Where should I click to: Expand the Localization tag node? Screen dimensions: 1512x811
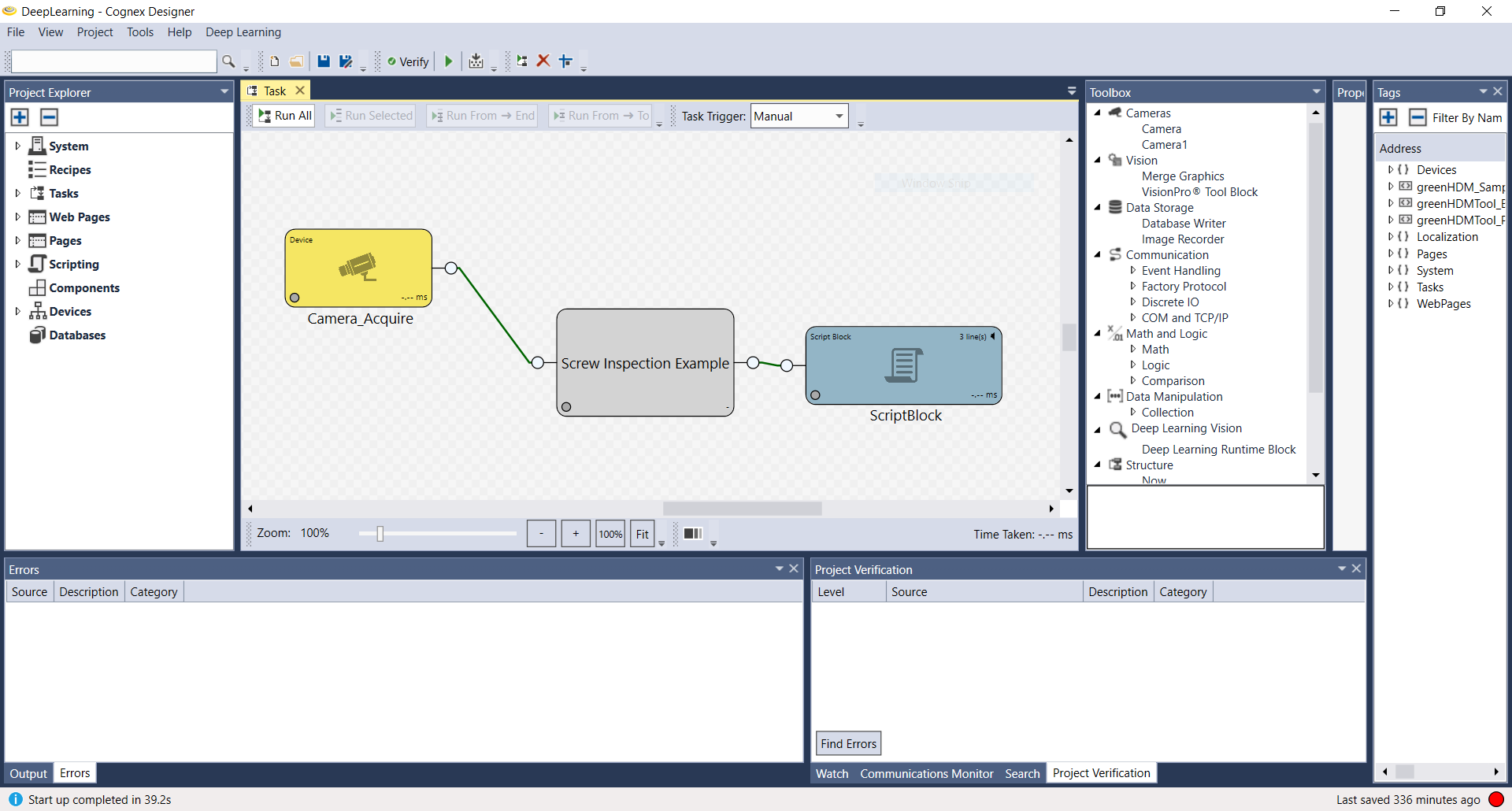(1391, 237)
